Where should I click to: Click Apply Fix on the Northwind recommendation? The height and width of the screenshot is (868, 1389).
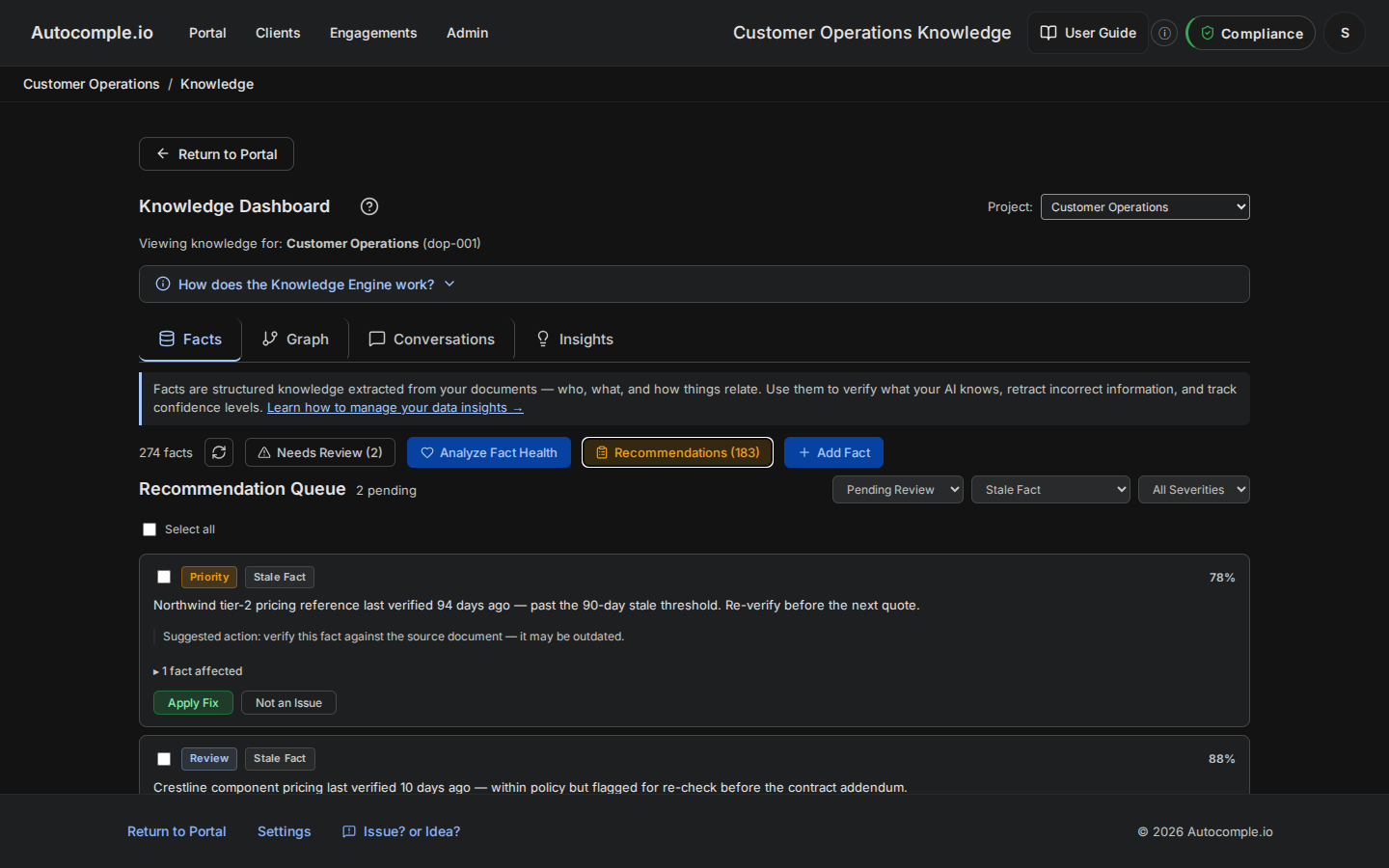(x=193, y=703)
